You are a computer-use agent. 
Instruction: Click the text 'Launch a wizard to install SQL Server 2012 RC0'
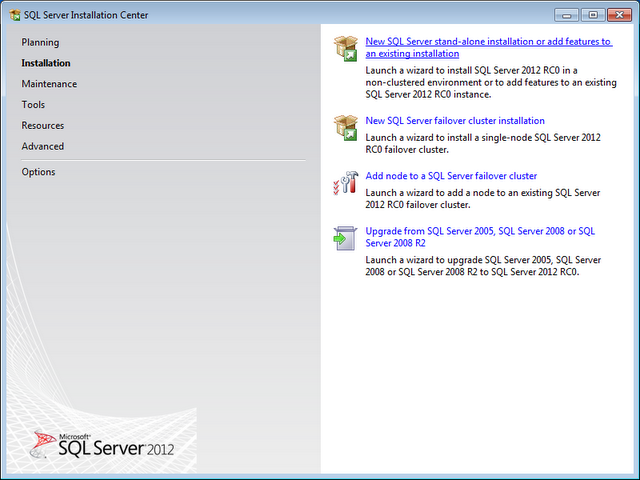[x=462, y=70]
